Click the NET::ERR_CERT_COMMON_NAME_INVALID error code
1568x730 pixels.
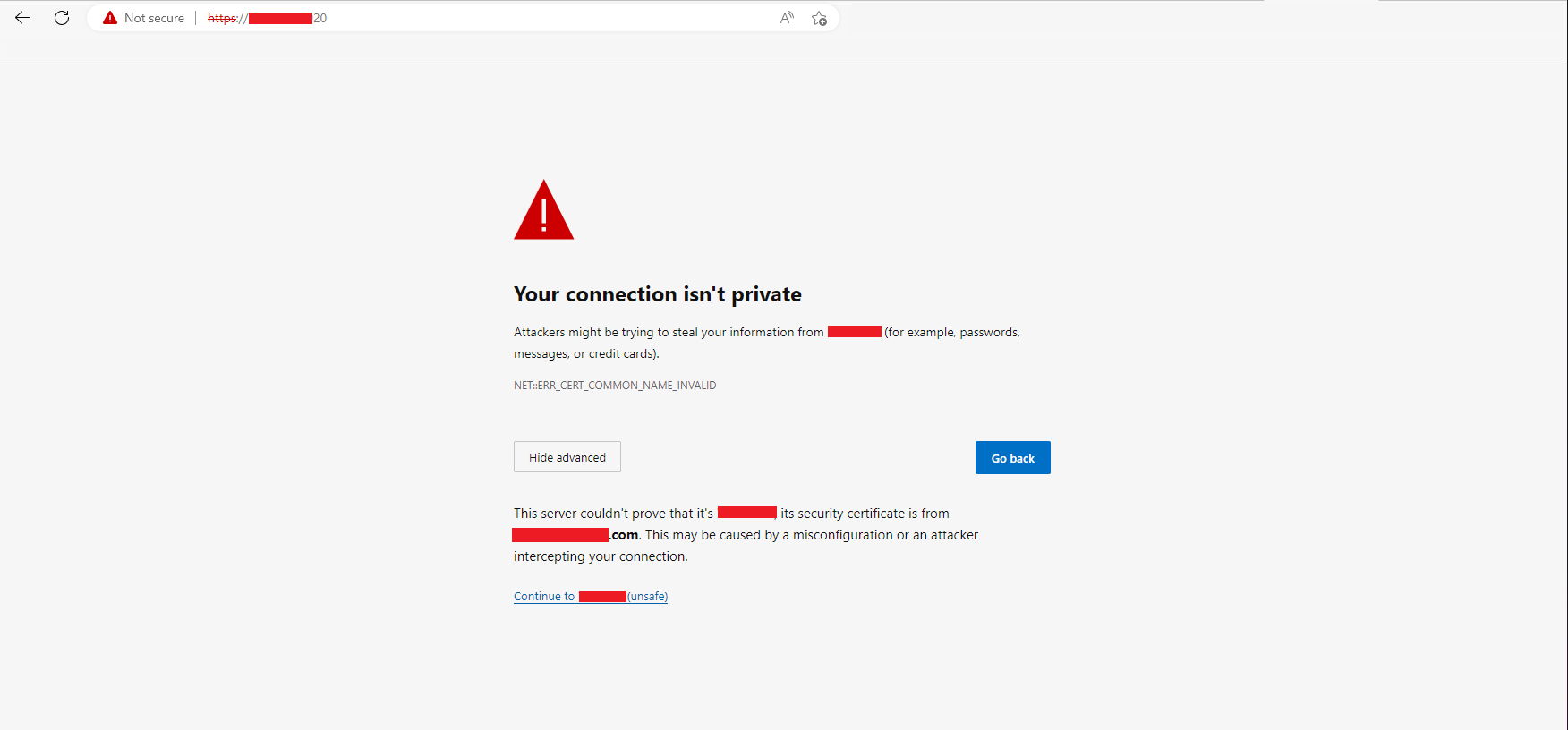615,386
